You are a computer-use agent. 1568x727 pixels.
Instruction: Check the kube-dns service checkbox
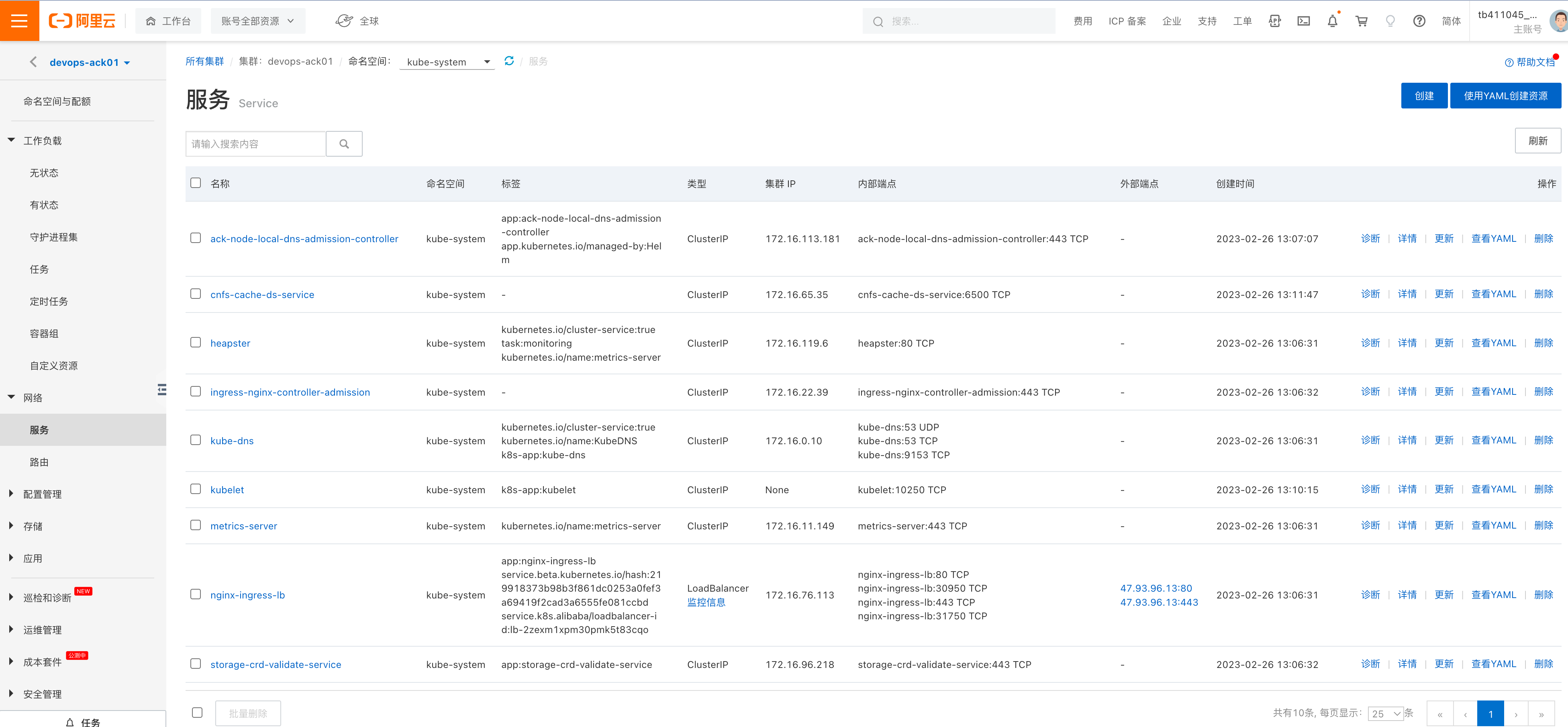(x=195, y=440)
